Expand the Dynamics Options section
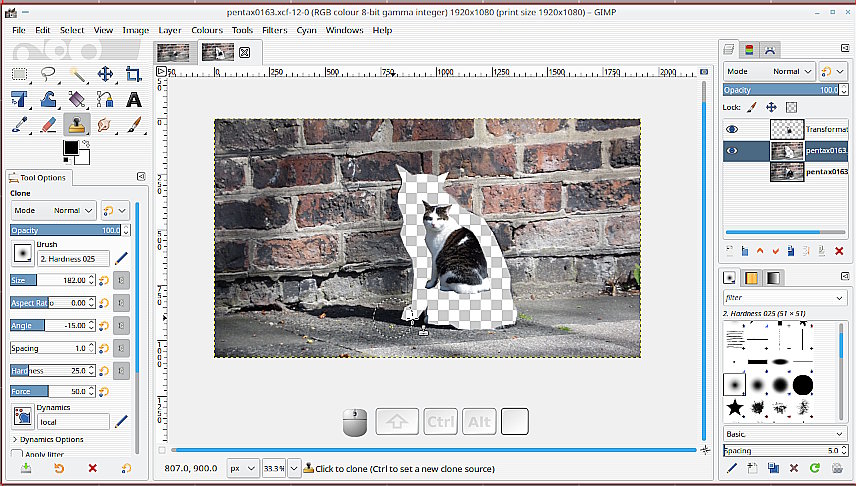 tap(48, 439)
